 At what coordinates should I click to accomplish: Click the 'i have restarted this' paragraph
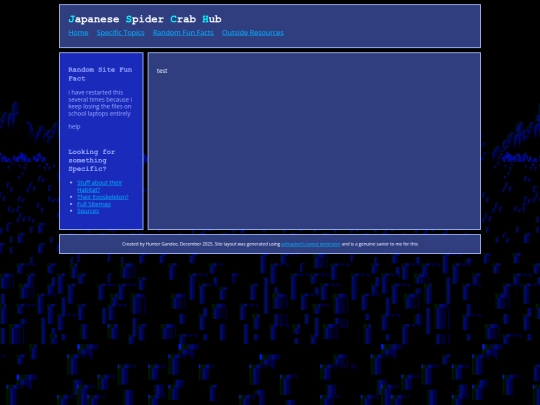point(100,103)
